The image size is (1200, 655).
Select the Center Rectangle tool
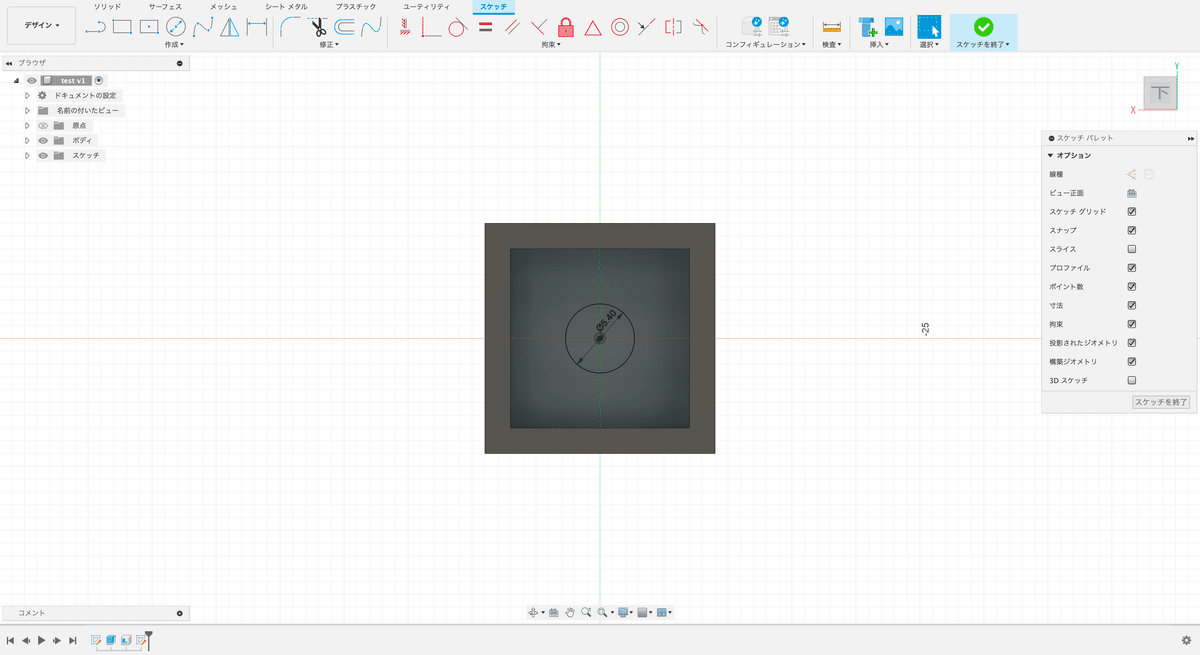click(x=149, y=27)
